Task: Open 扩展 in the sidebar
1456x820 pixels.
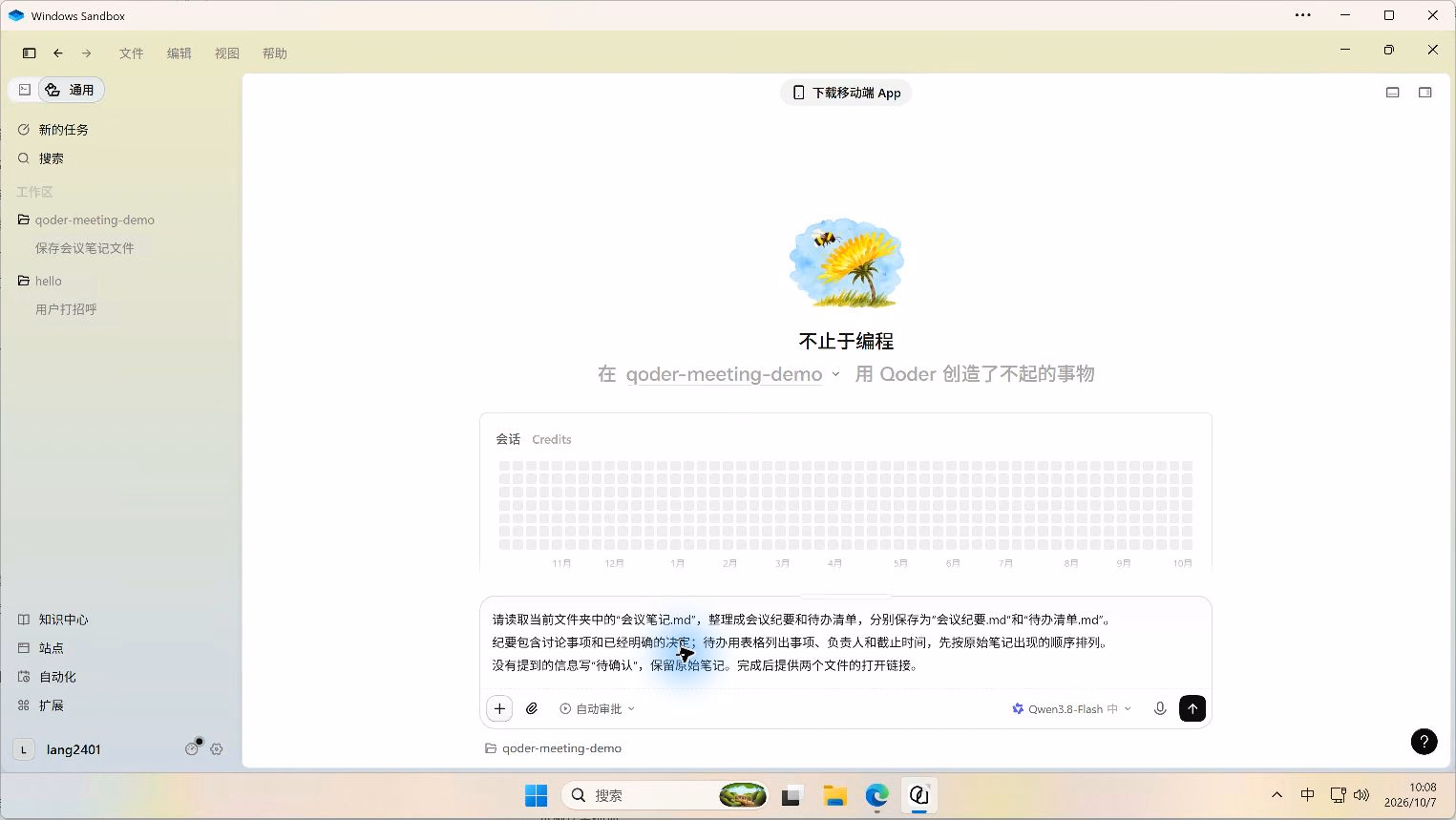Action: coord(41,705)
